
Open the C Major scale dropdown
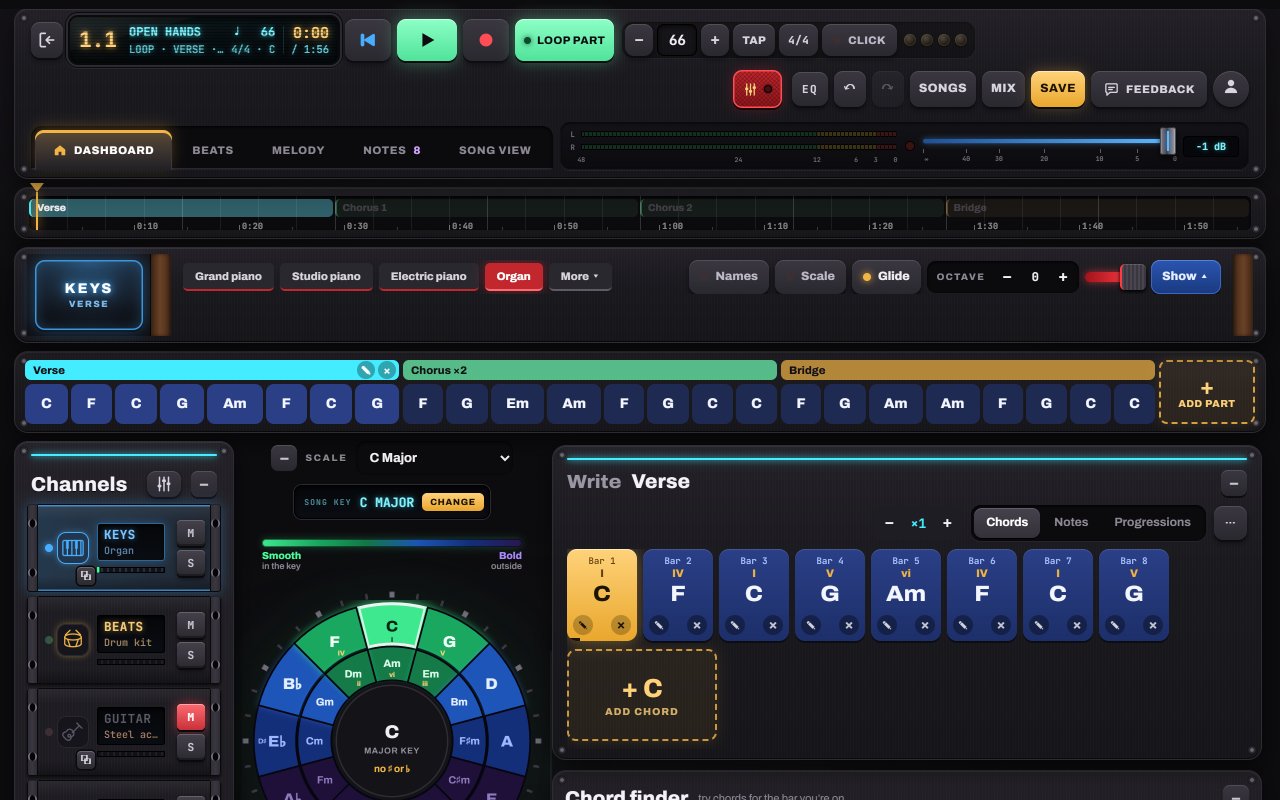436,458
